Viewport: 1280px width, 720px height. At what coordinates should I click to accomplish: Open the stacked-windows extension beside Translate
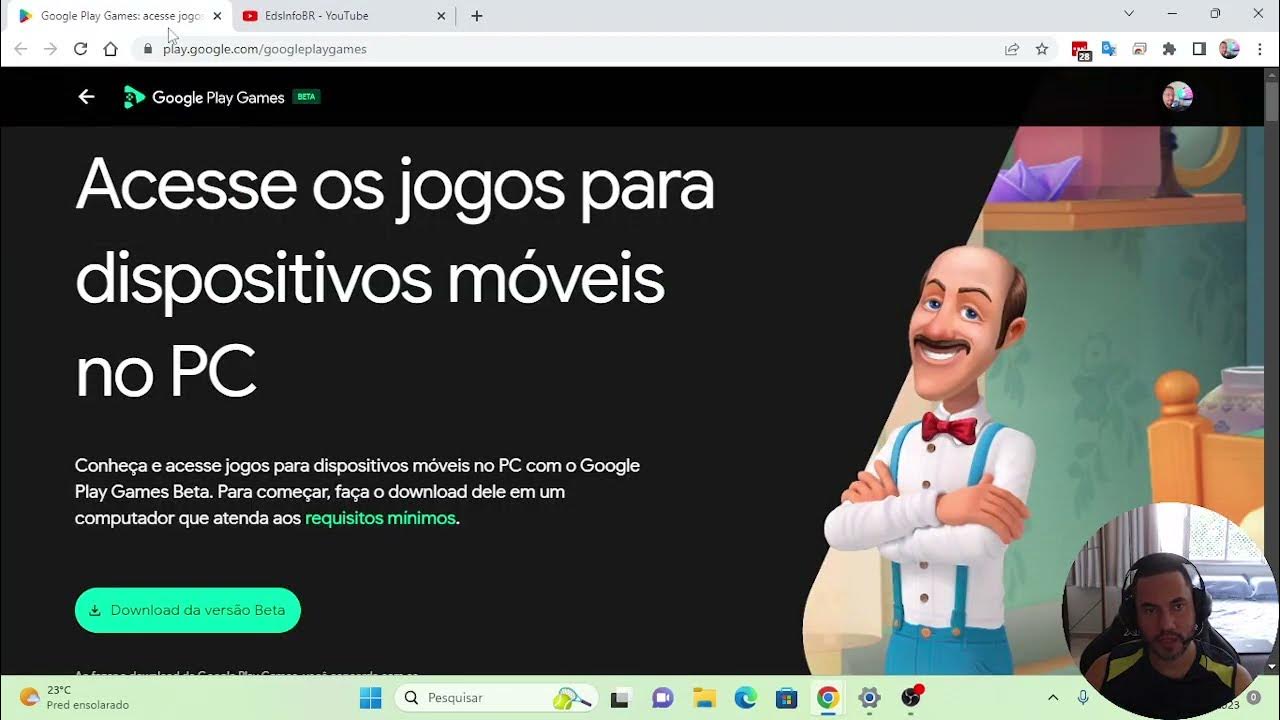coord(1139,49)
